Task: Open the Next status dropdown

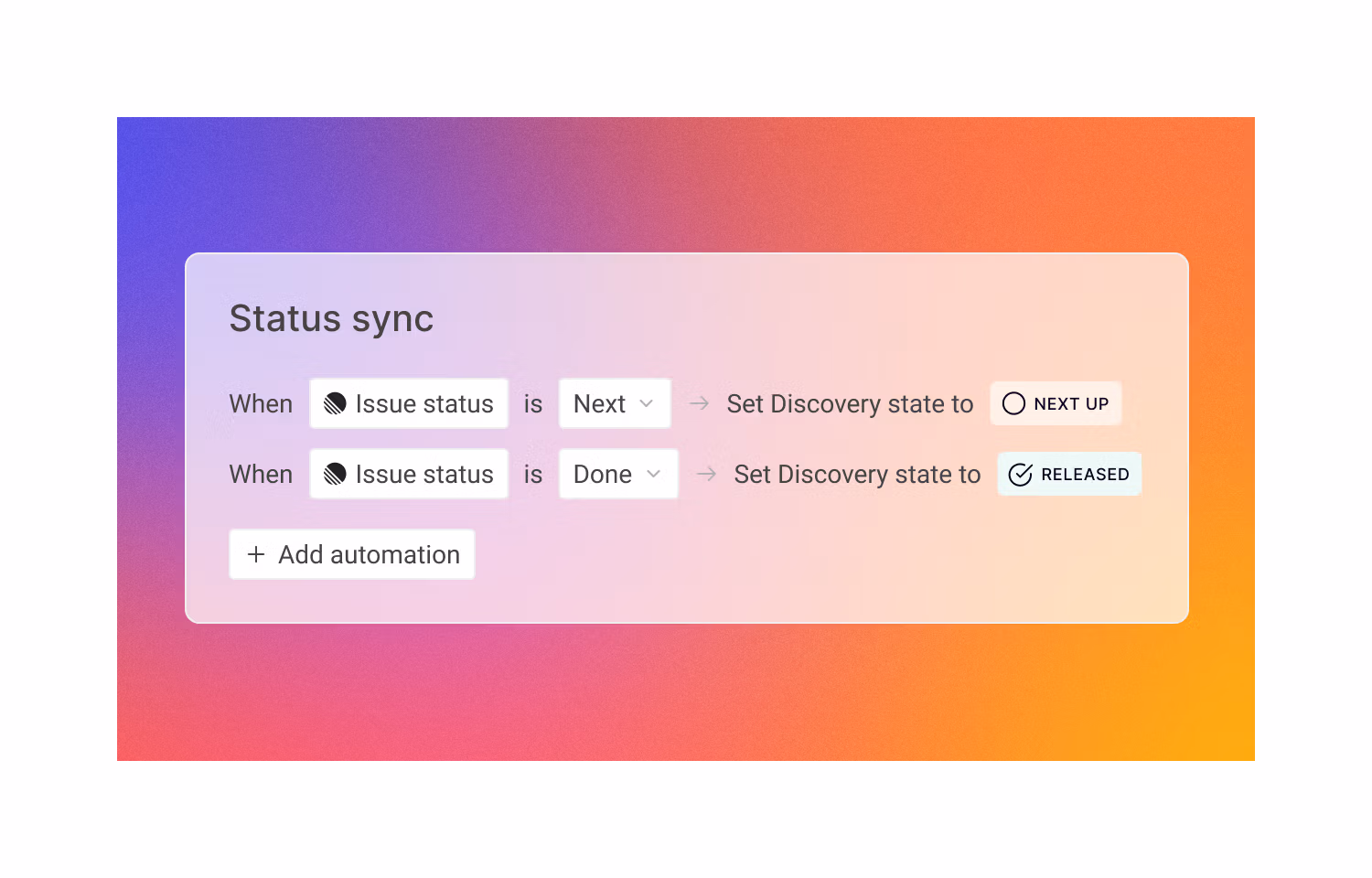Action: point(615,403)
